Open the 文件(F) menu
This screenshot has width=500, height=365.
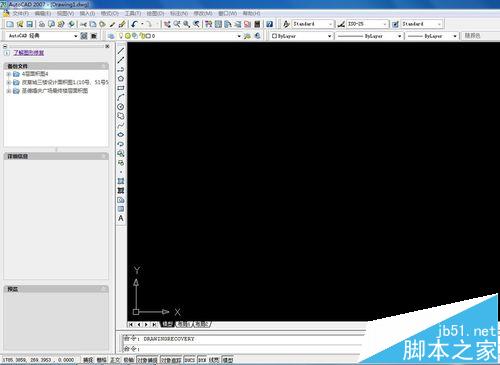(x=21, y=13)
